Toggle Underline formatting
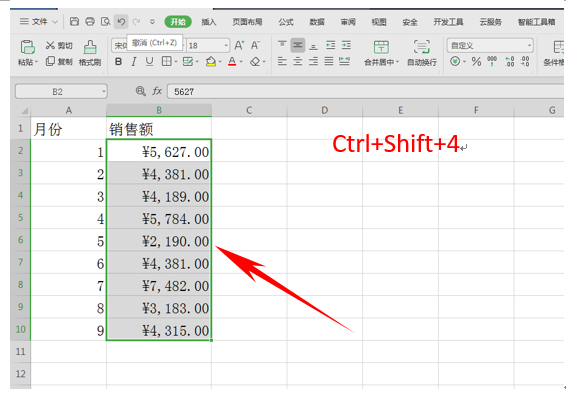The image size is (566, 396). (x=149, y=62)
